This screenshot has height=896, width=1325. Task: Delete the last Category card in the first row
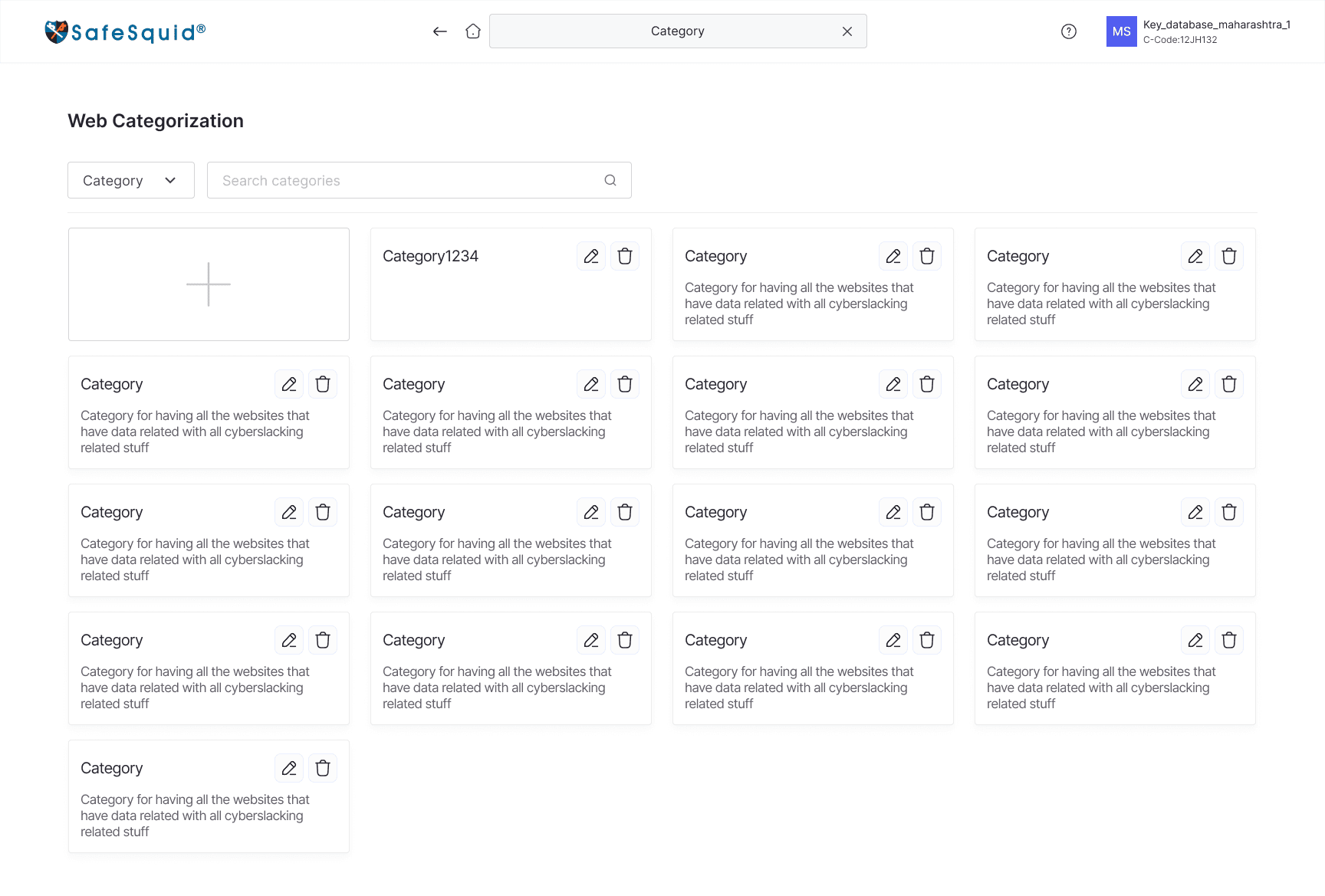point(1229,256)
